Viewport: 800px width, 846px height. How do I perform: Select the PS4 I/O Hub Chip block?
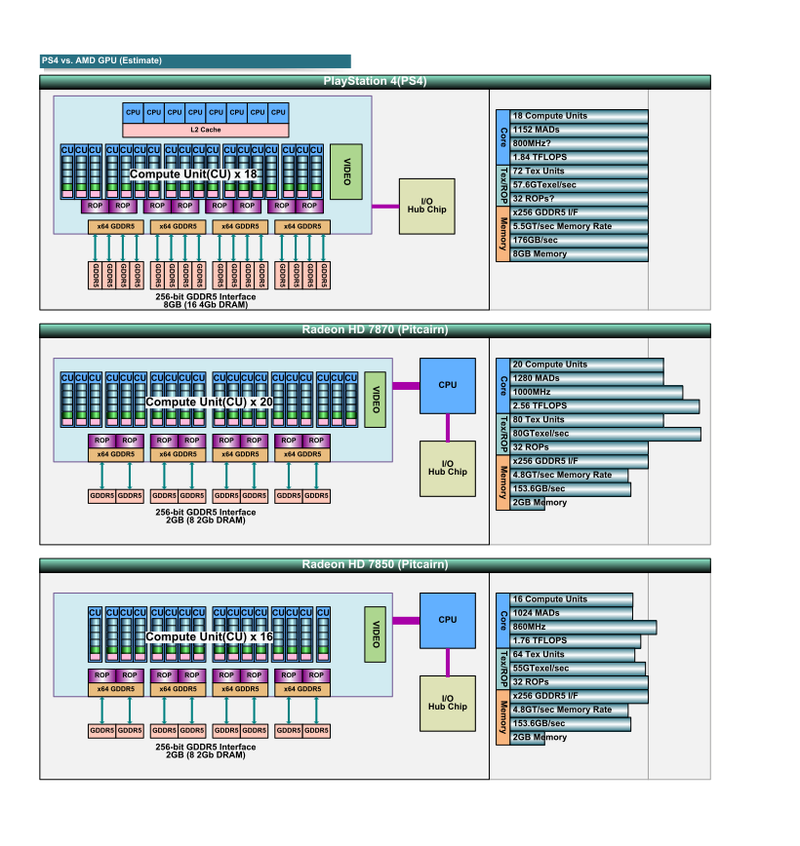coord(427,206)
